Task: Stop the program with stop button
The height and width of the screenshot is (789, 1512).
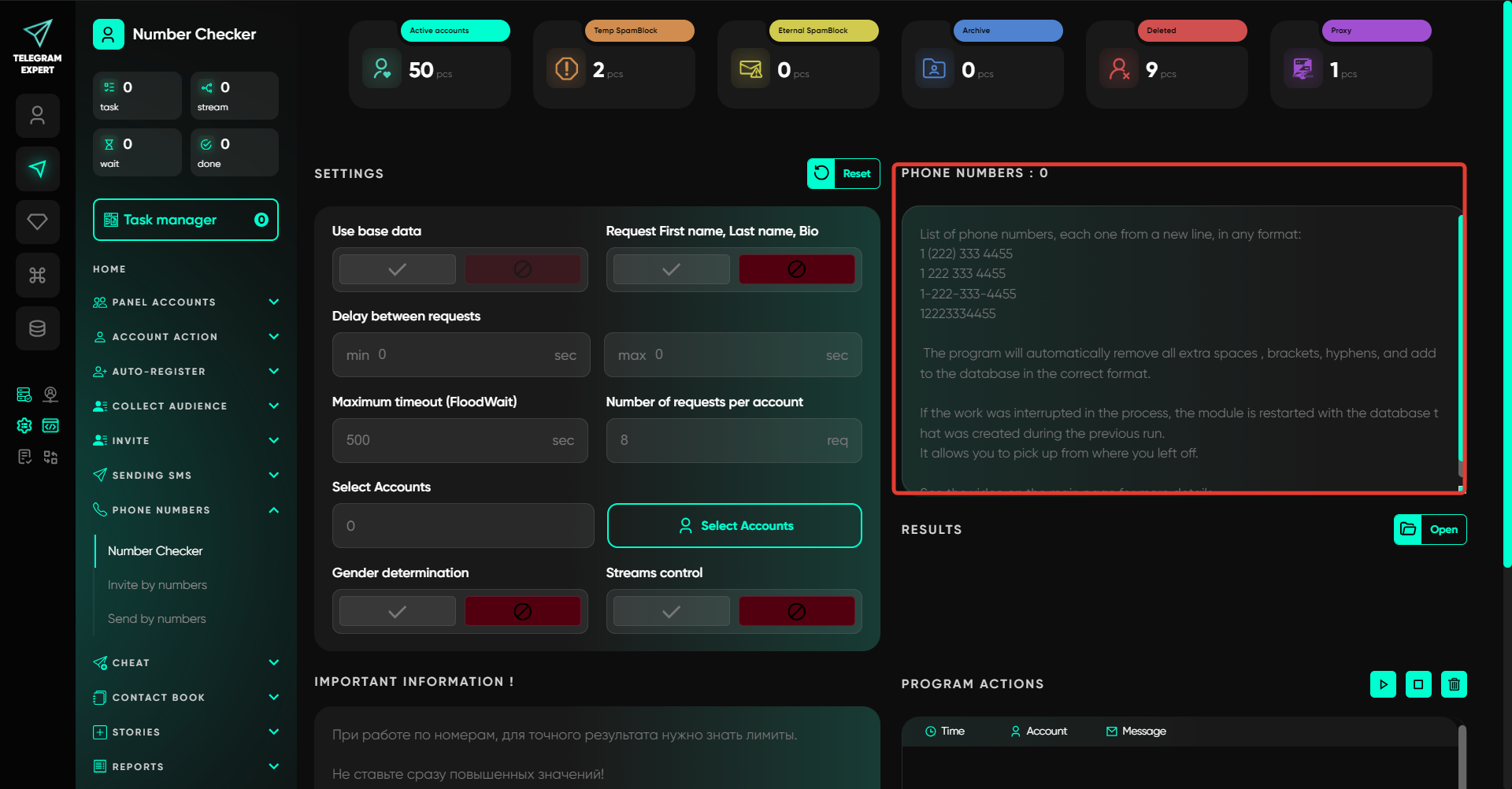Action: coord(1418,684)
